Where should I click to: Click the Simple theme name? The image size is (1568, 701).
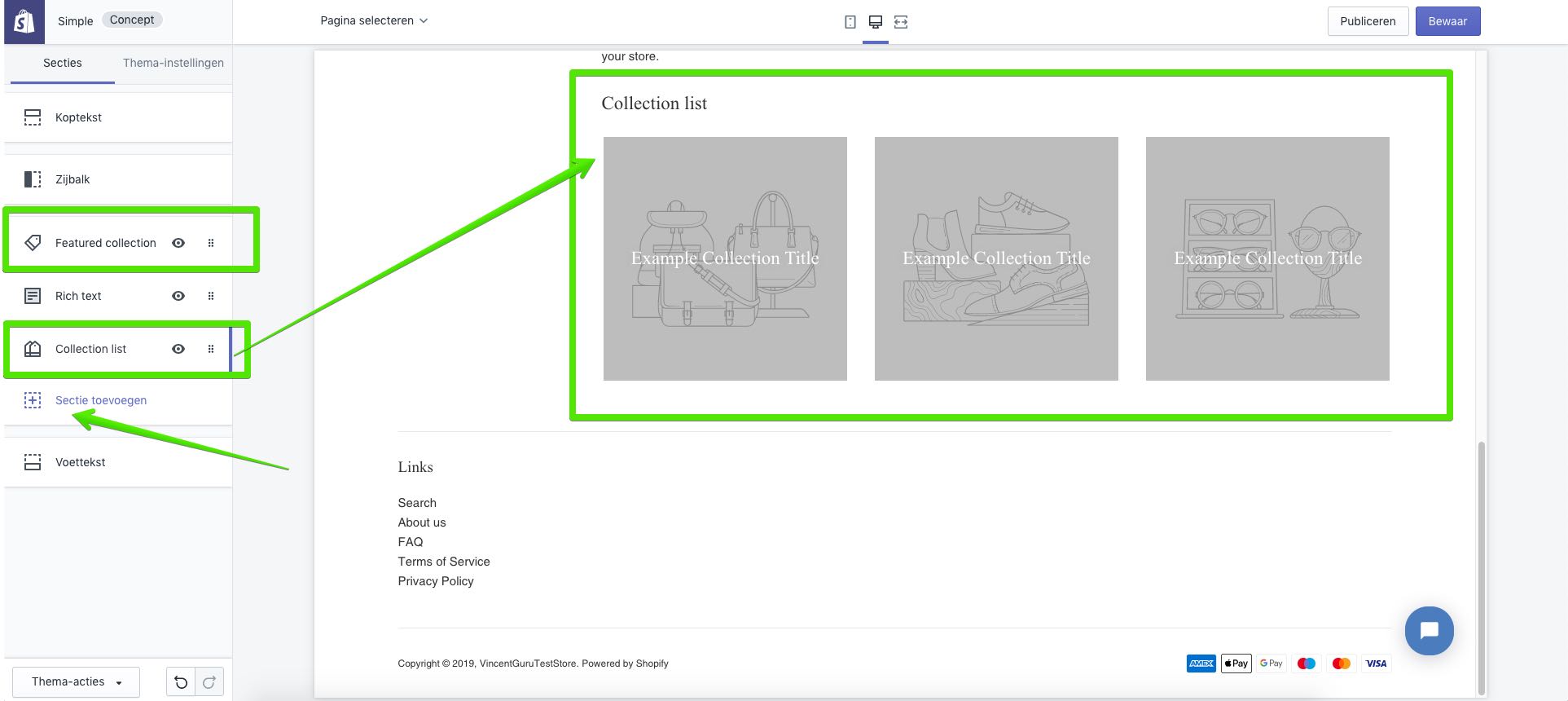tap(75, 21)
